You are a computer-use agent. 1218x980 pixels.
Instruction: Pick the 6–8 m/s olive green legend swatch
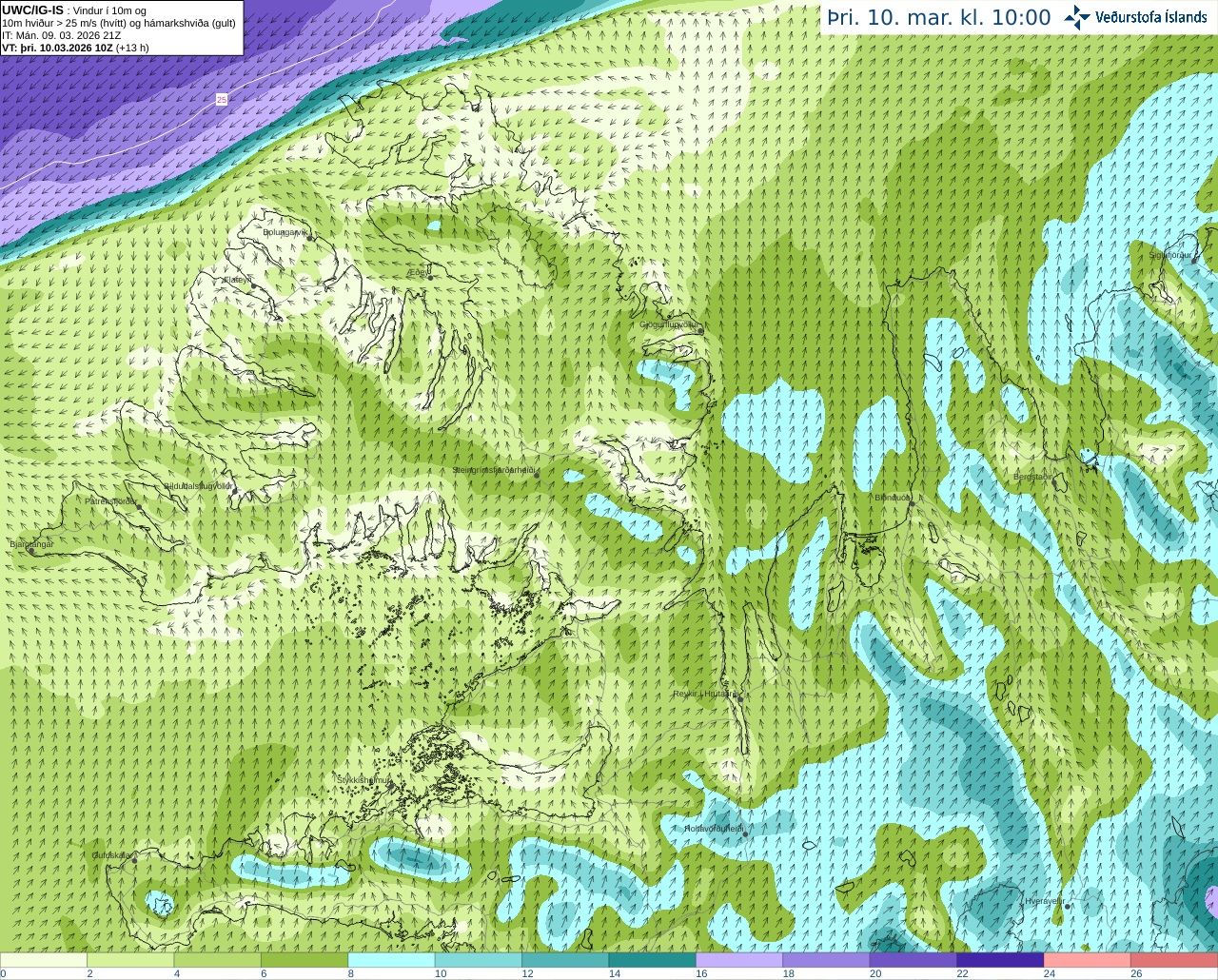(x=304, y=960)
